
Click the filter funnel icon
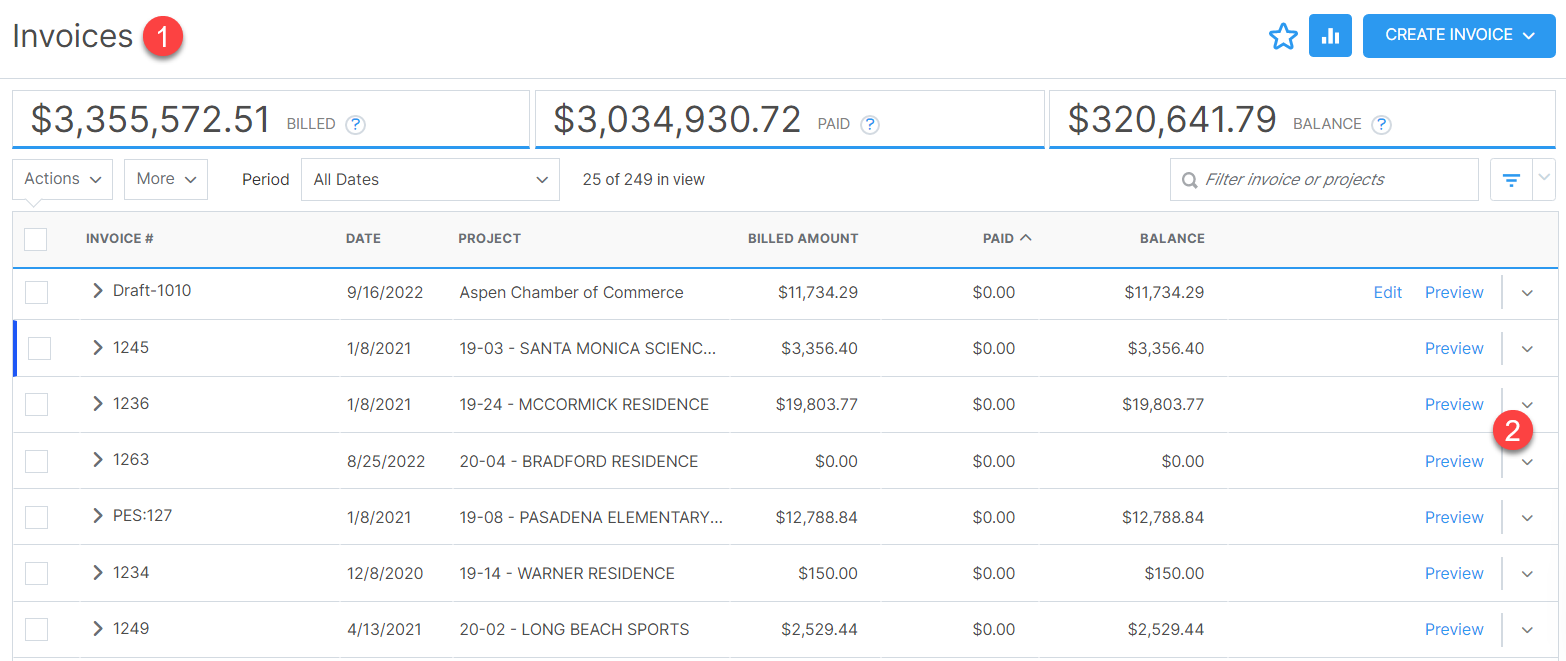[x=1510, y=179]
